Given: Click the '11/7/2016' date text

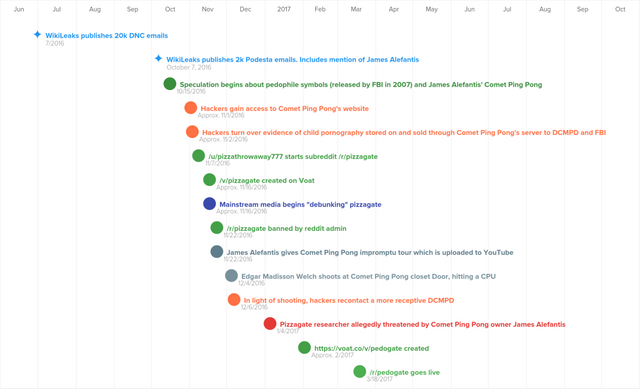Looking at the screenshot, I should point(218,163).
